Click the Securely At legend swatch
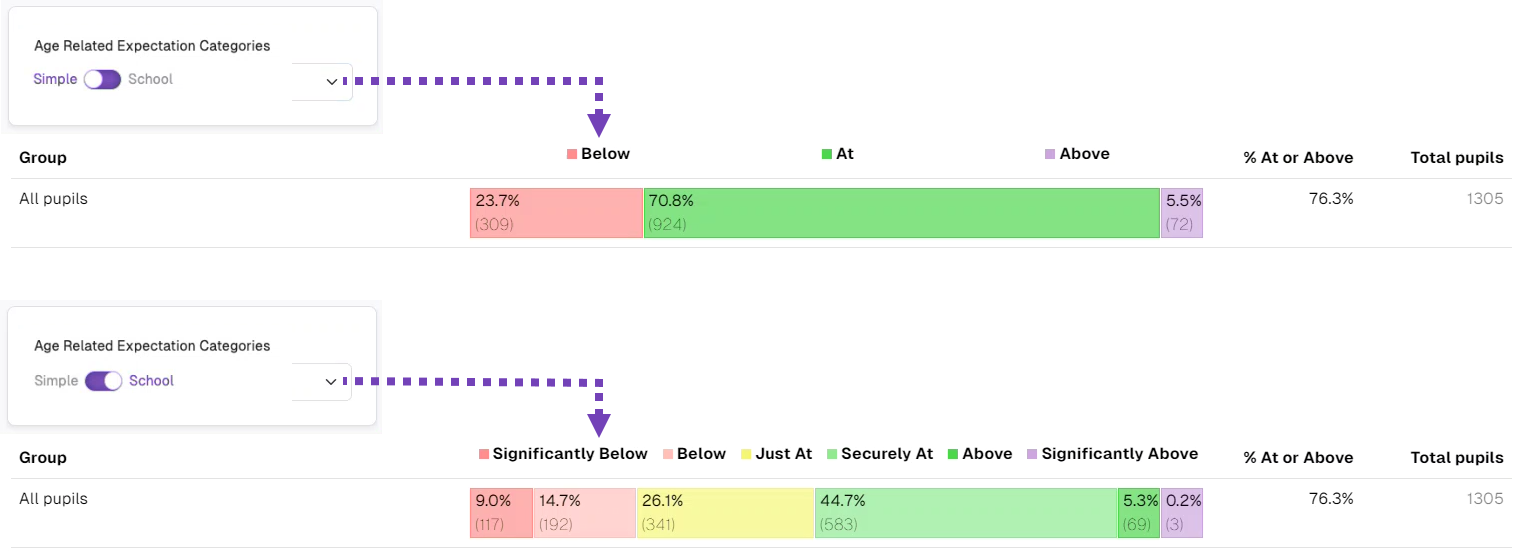 (832, 455)
